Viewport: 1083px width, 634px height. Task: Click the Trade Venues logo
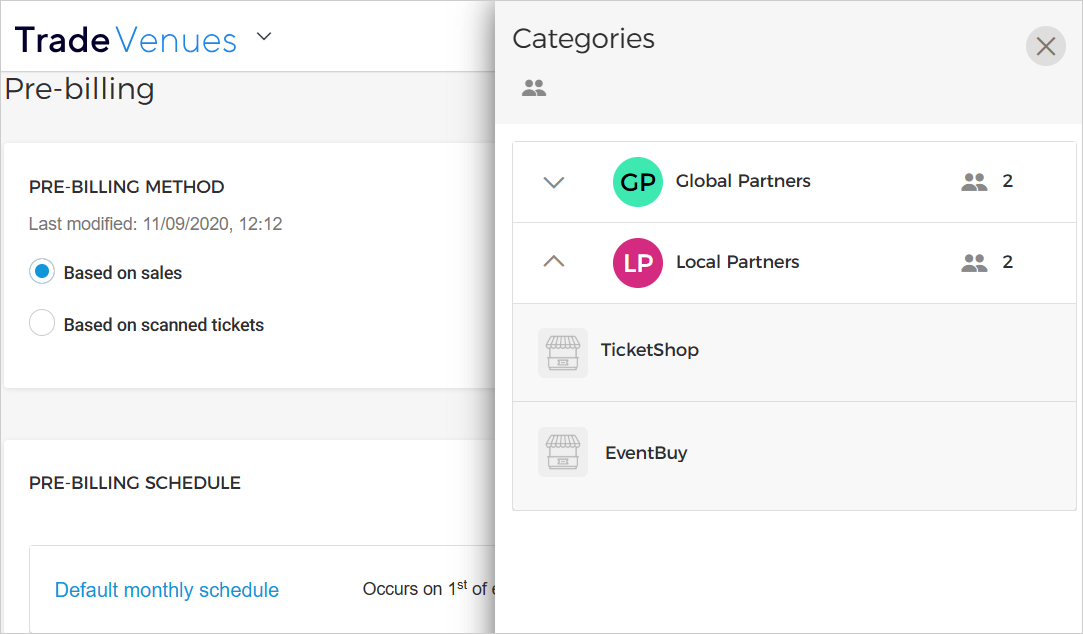[126, 40]
